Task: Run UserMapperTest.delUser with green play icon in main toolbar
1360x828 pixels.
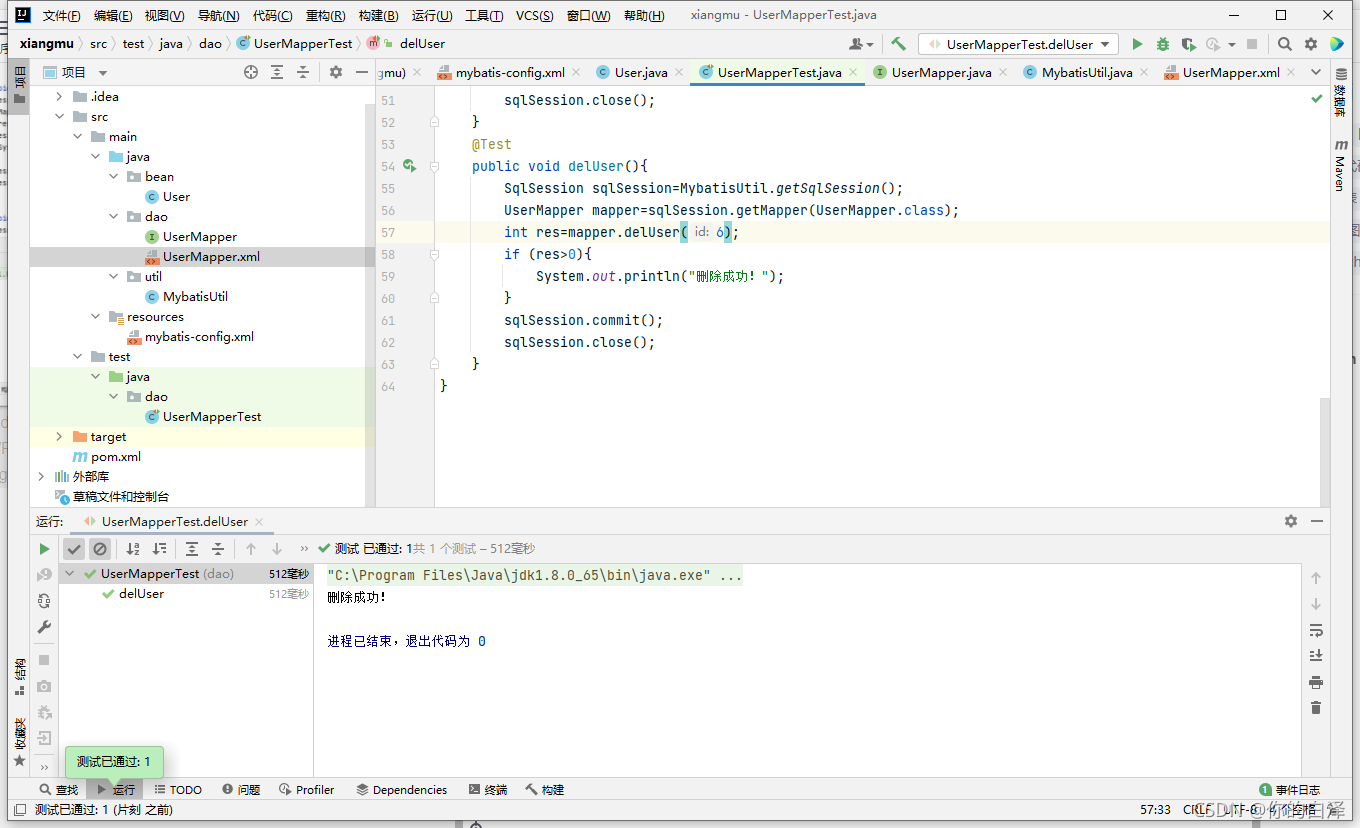Action: coord(1137,44)
